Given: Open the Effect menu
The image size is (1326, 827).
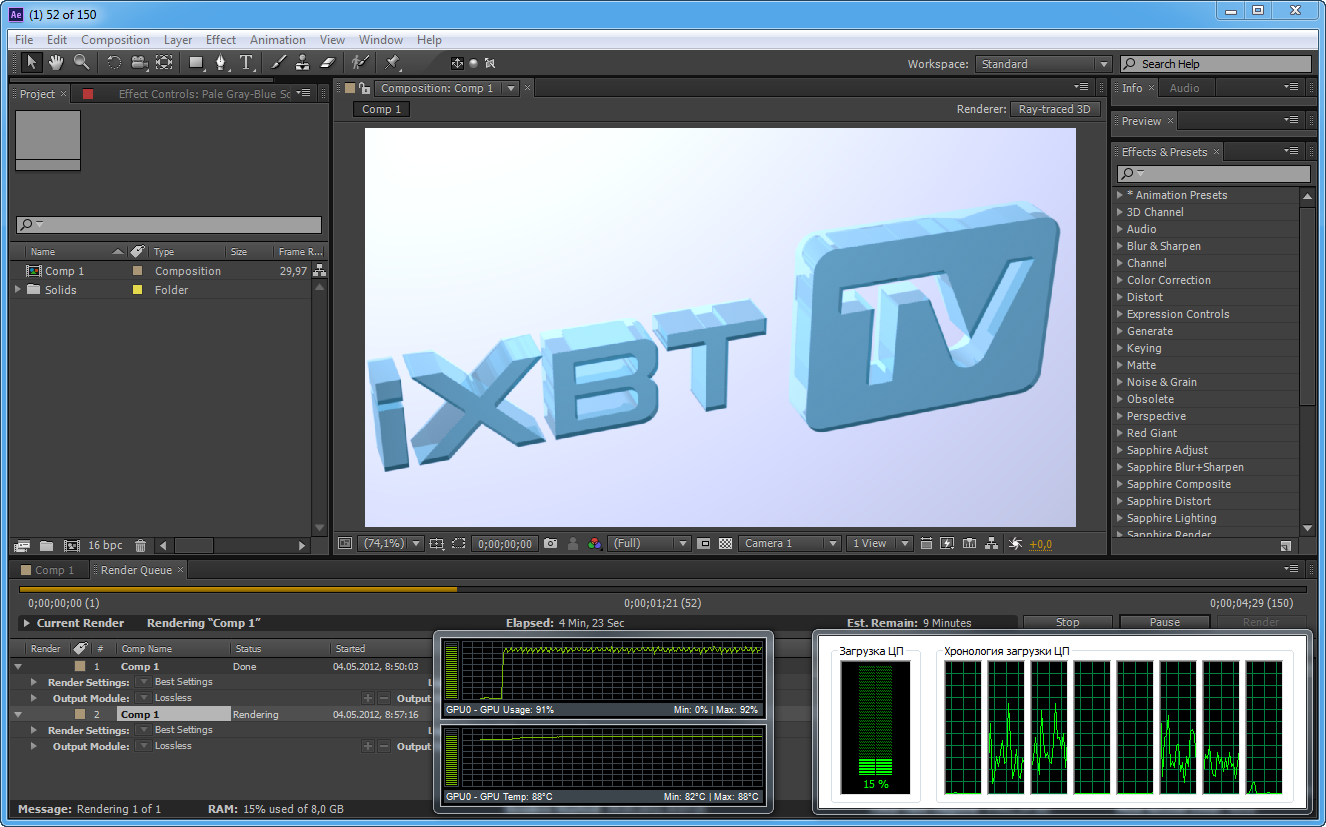Looking at the screenshot, I should coord(221,40).
